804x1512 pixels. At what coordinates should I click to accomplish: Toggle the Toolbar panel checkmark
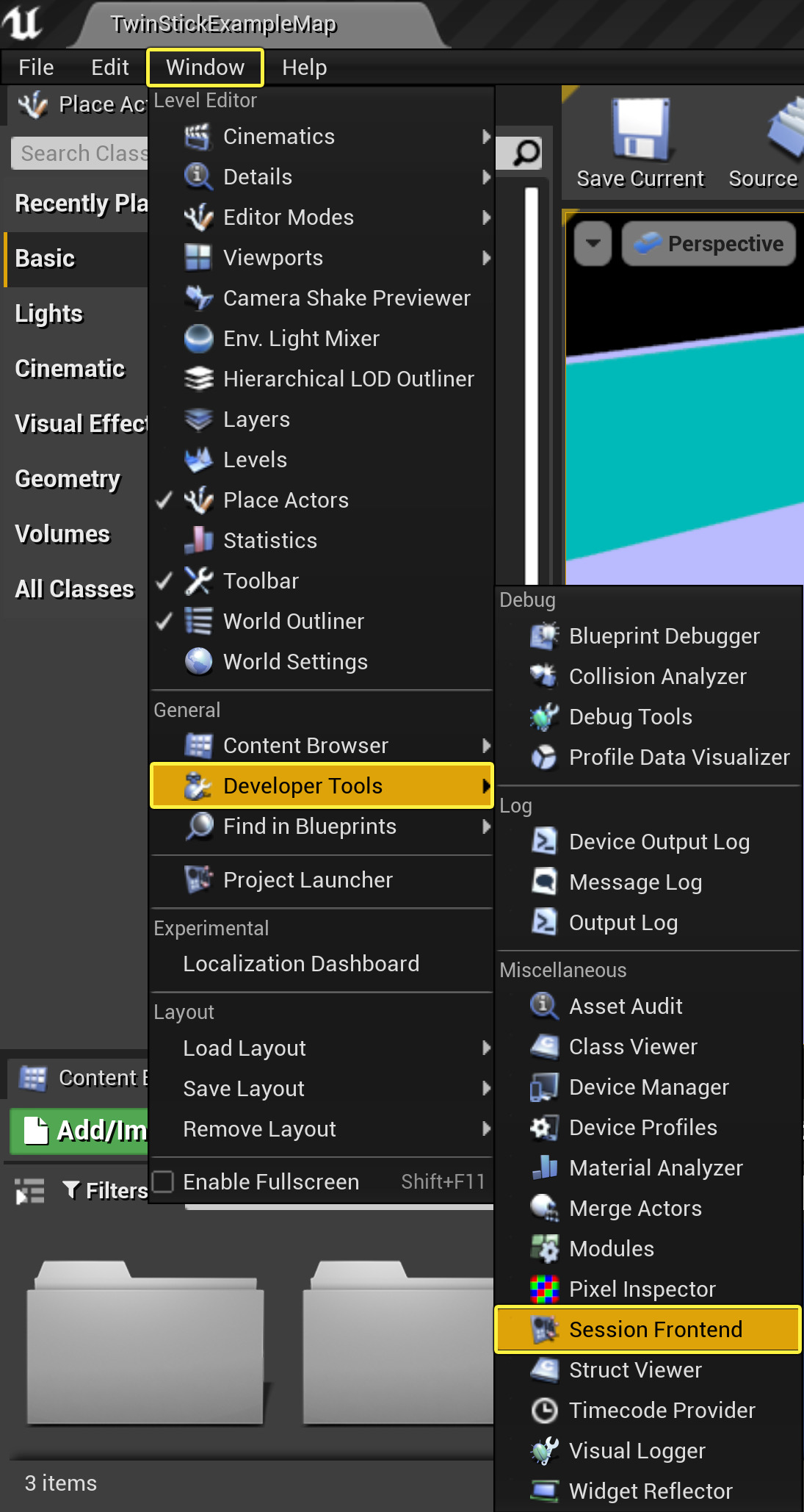point(164,581)
